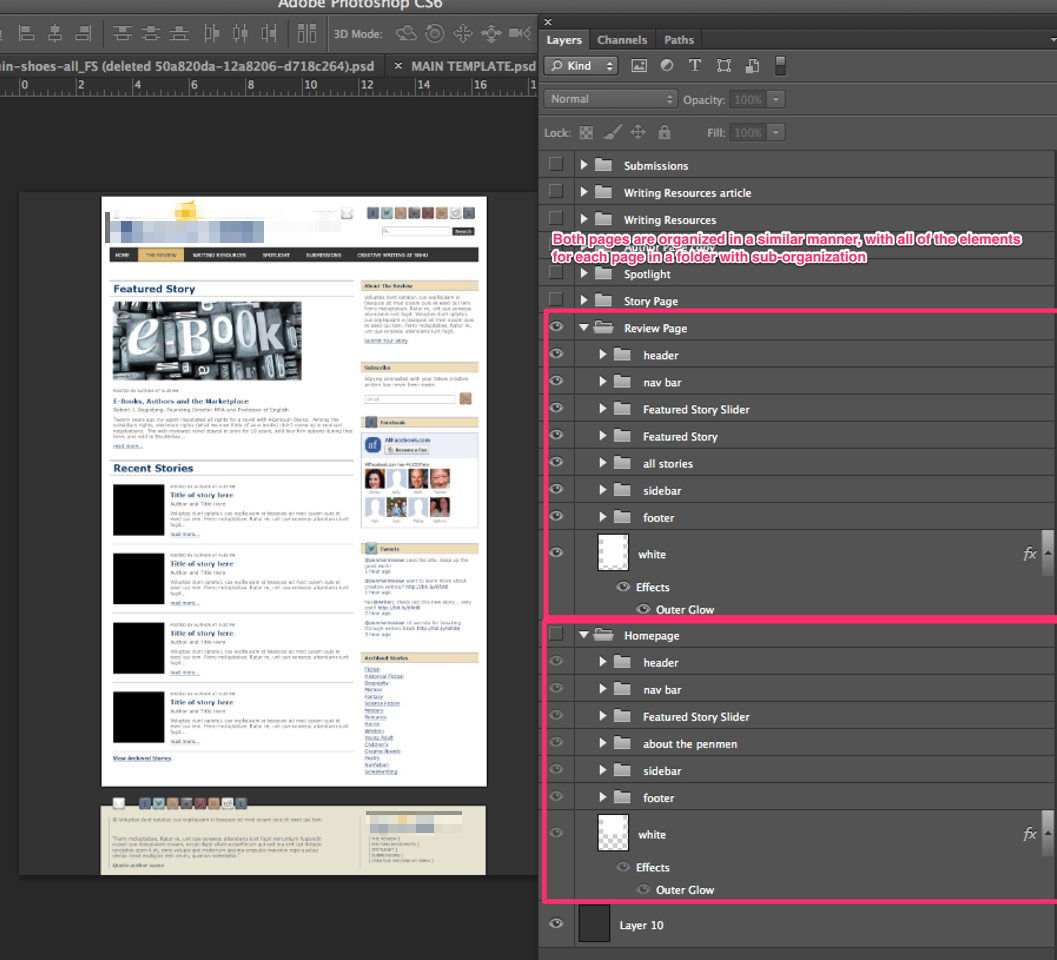Viewport: 1057px width, 960px height.
Task: Click the Lock transparent pixels icon
Action: pyautogui.click(x=586, y=133)
